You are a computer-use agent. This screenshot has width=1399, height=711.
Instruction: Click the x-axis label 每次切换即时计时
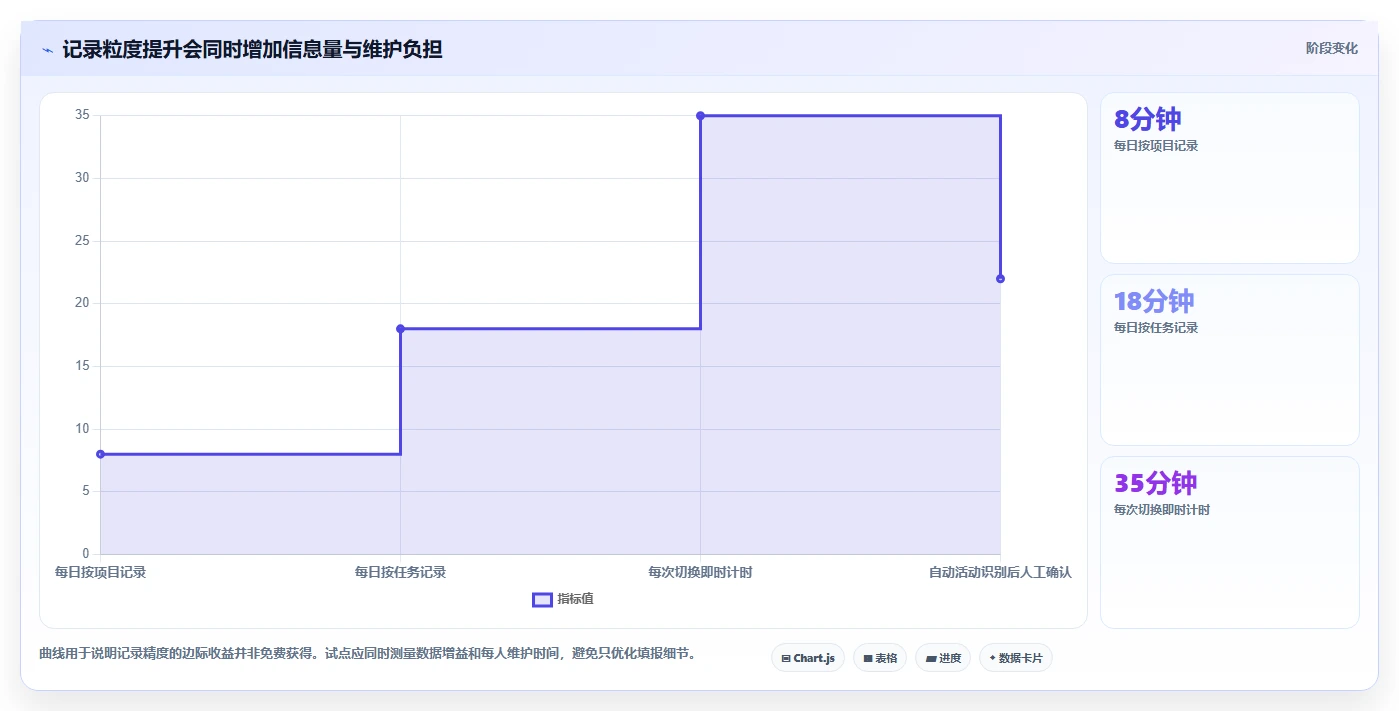point(700,572)
